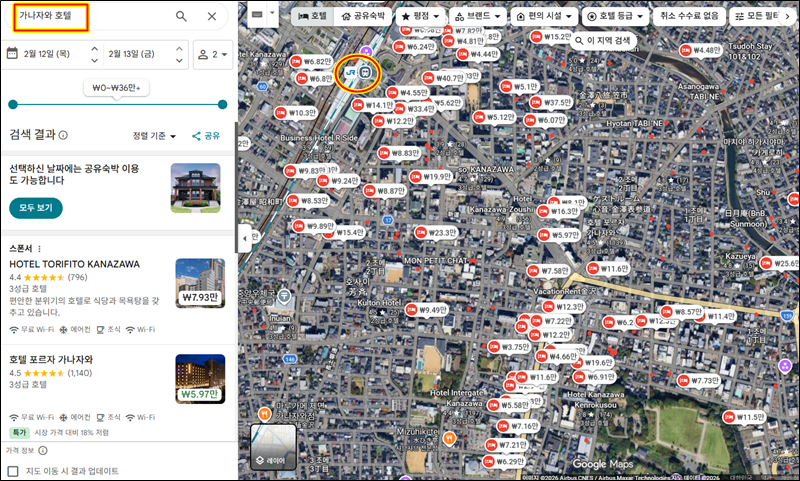Open the 호텔 등급 class filter
The image size is (800, 481).
[615, 16]
